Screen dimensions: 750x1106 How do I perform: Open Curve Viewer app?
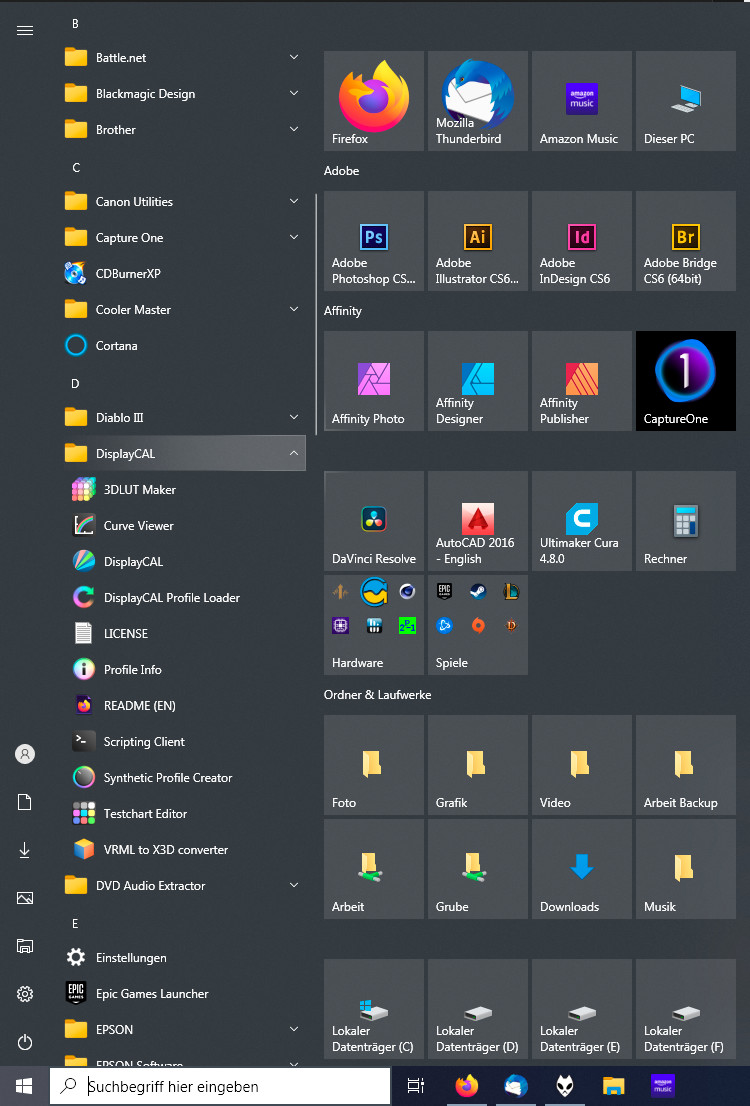pos(185,525)
